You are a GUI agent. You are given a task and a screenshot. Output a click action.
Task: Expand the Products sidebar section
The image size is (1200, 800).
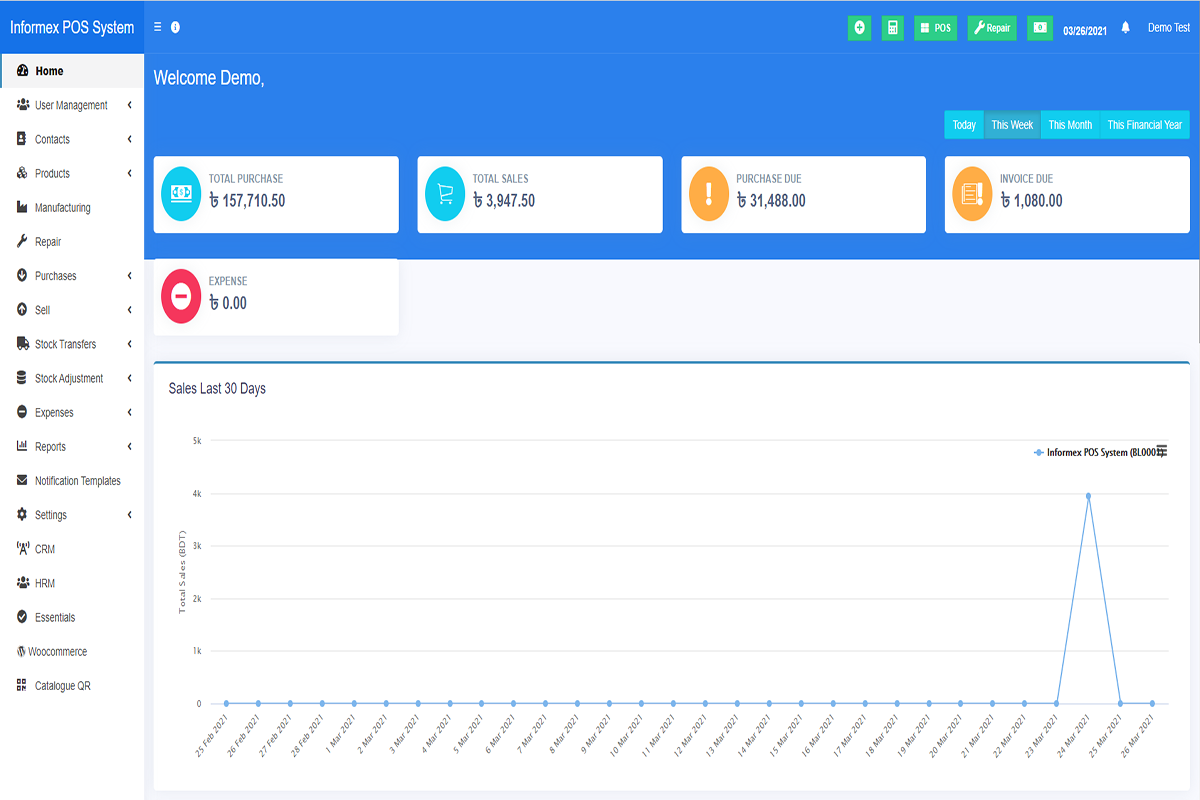tap(52, 174)
